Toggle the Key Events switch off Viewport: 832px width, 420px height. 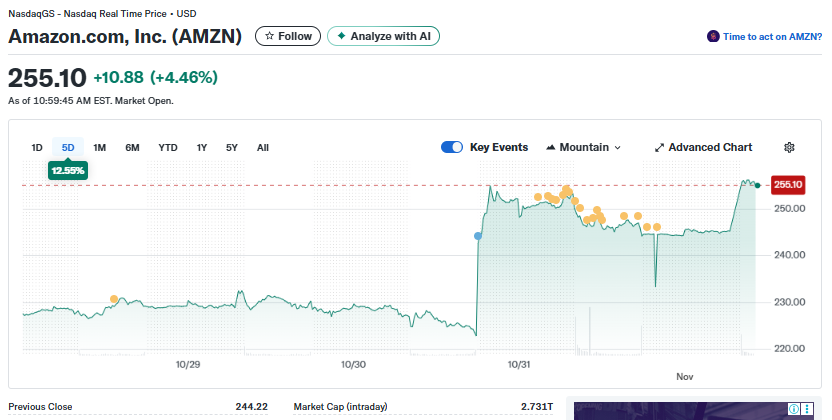(451, 147)
